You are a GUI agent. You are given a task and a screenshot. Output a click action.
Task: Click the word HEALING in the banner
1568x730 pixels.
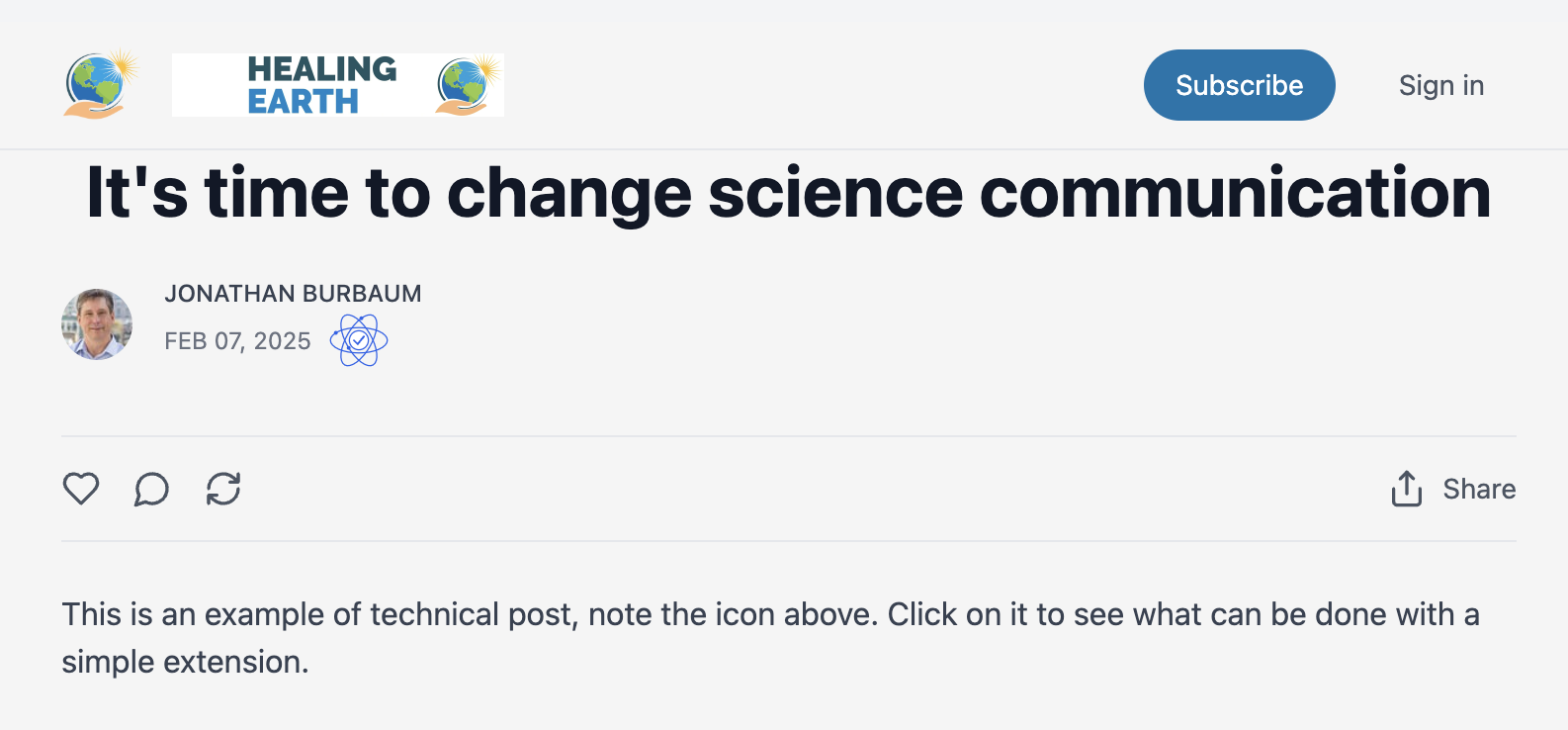click(321, 69)
